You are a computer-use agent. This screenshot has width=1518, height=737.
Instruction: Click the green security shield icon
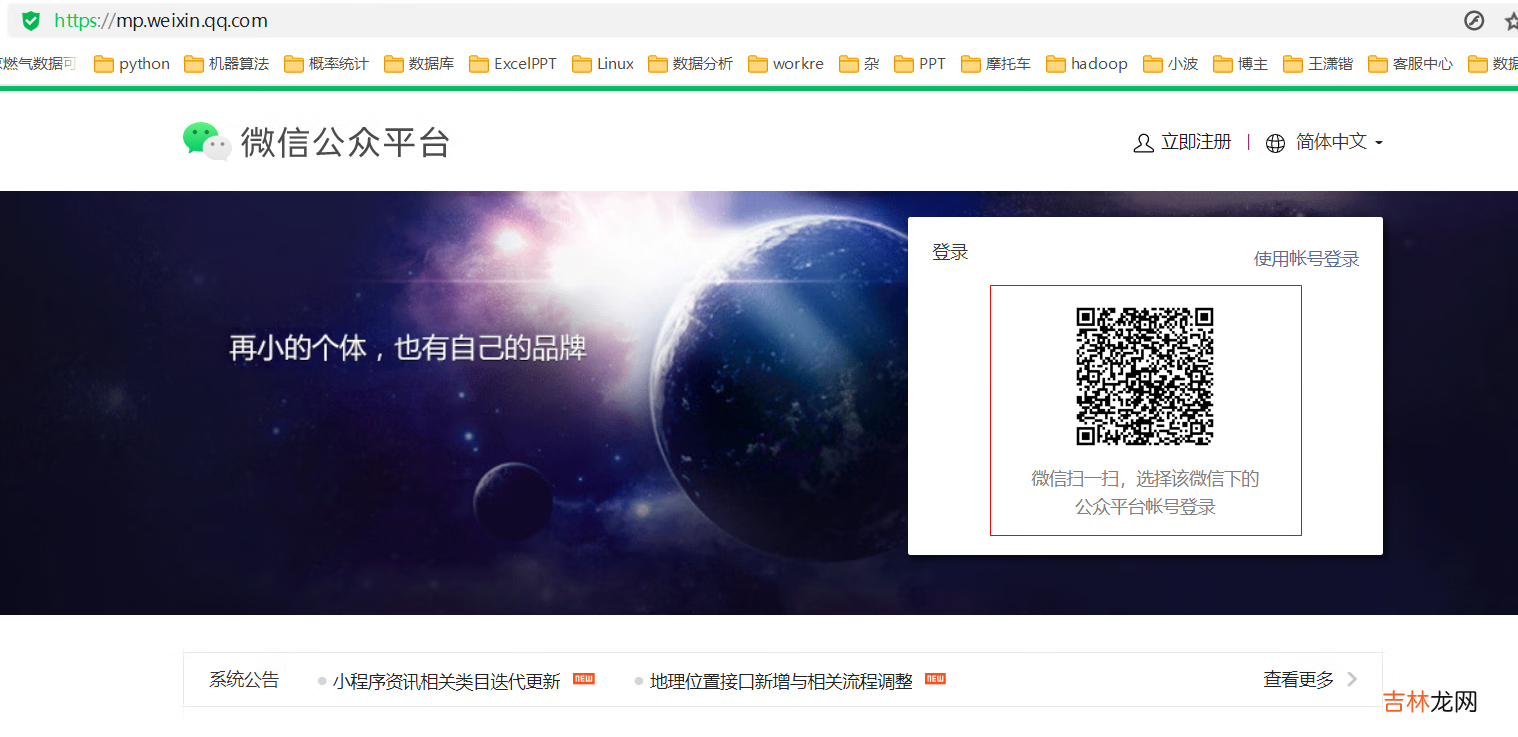(x=31, y=20)
